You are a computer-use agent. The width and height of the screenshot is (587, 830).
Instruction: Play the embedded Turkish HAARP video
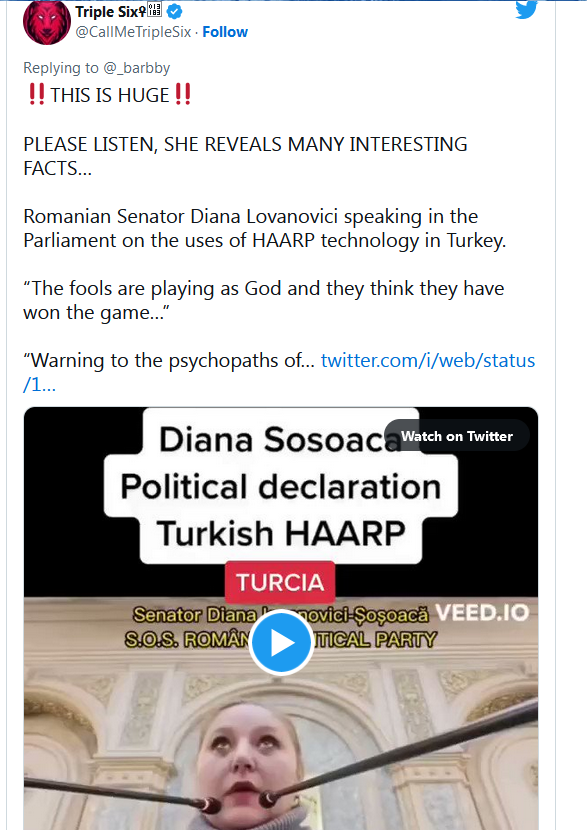[x=281, y=643]
